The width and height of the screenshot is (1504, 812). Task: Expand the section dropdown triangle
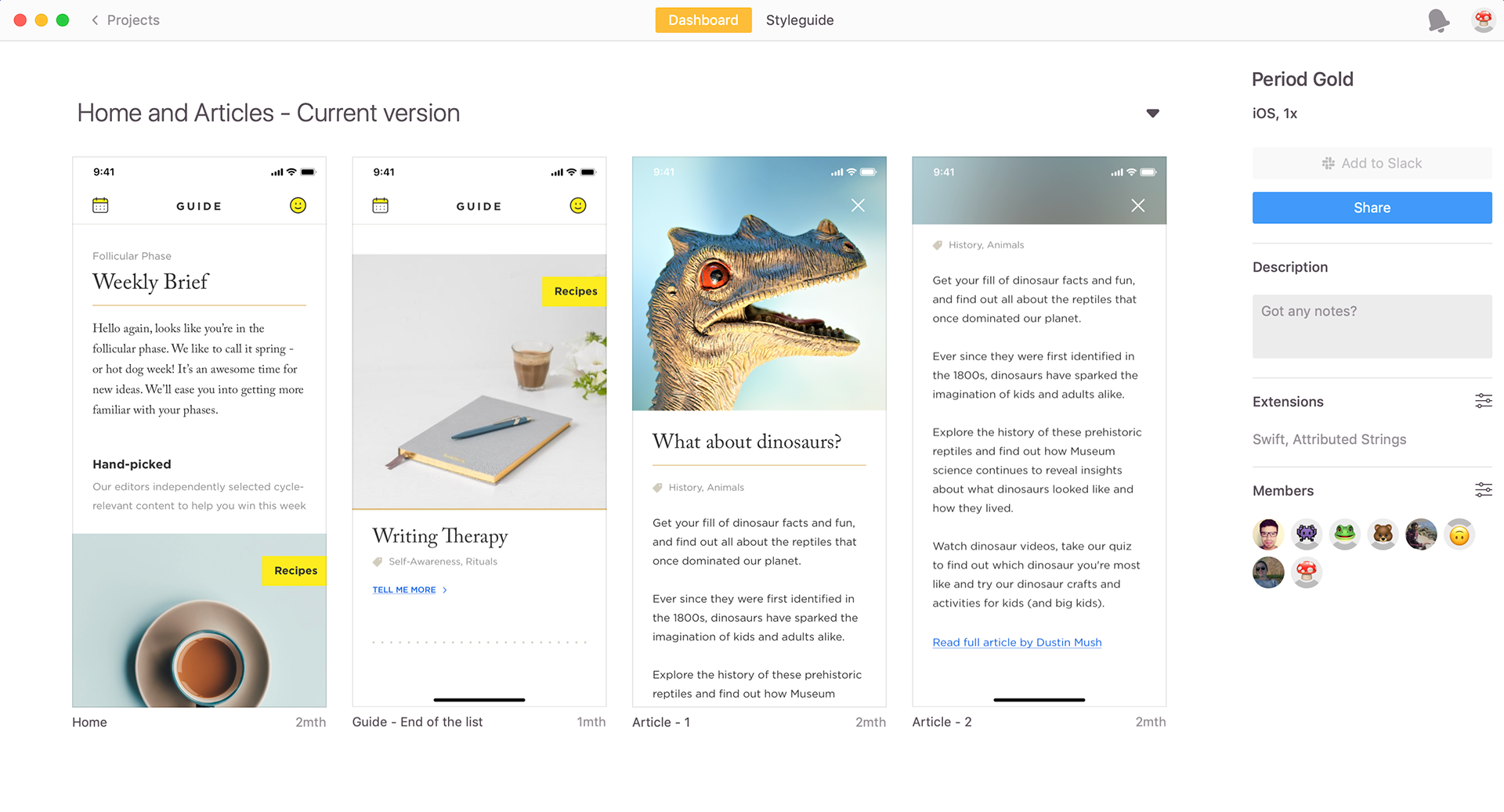click(1152, 114)
